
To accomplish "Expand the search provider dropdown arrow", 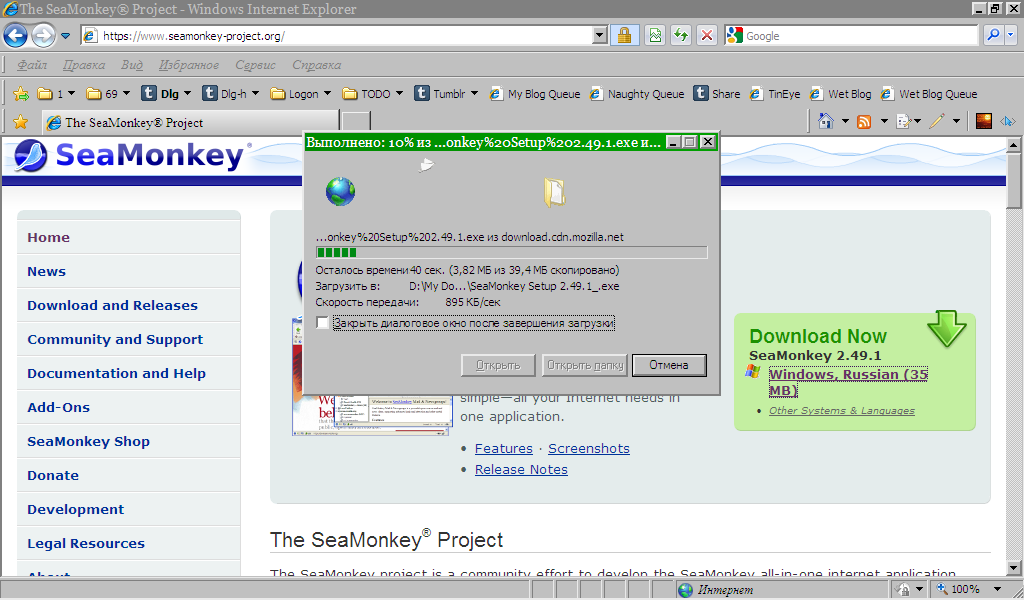I will tap(1012, 35).
